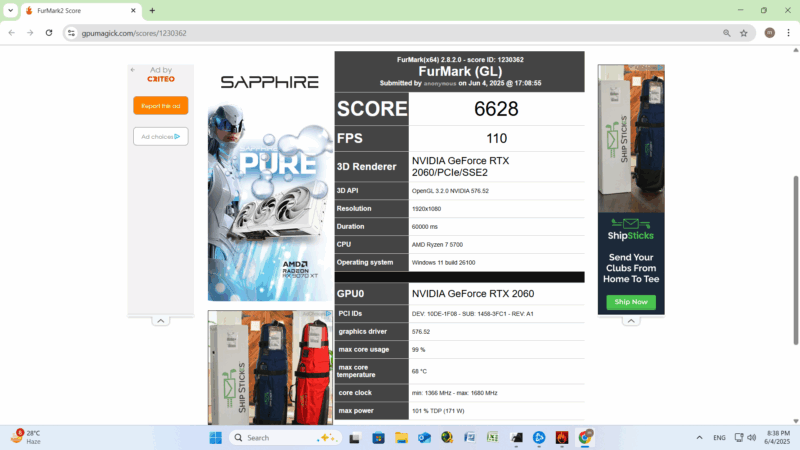Open Microsoft Store from taskbar
Screen dimensions: 800x450
click(378, 438)
